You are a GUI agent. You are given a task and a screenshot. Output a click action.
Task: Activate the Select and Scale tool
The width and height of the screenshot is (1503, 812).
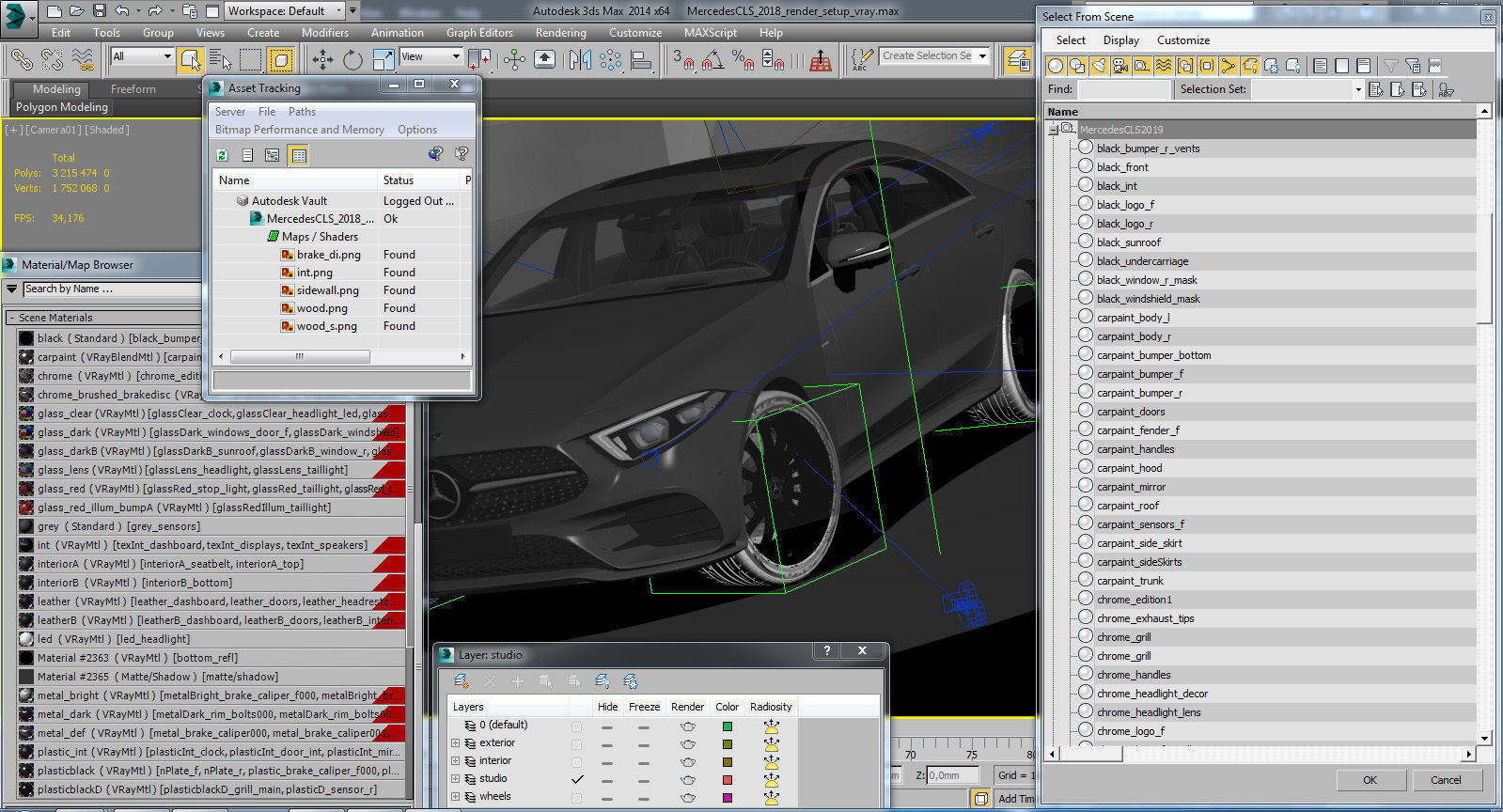pos(384,60)
